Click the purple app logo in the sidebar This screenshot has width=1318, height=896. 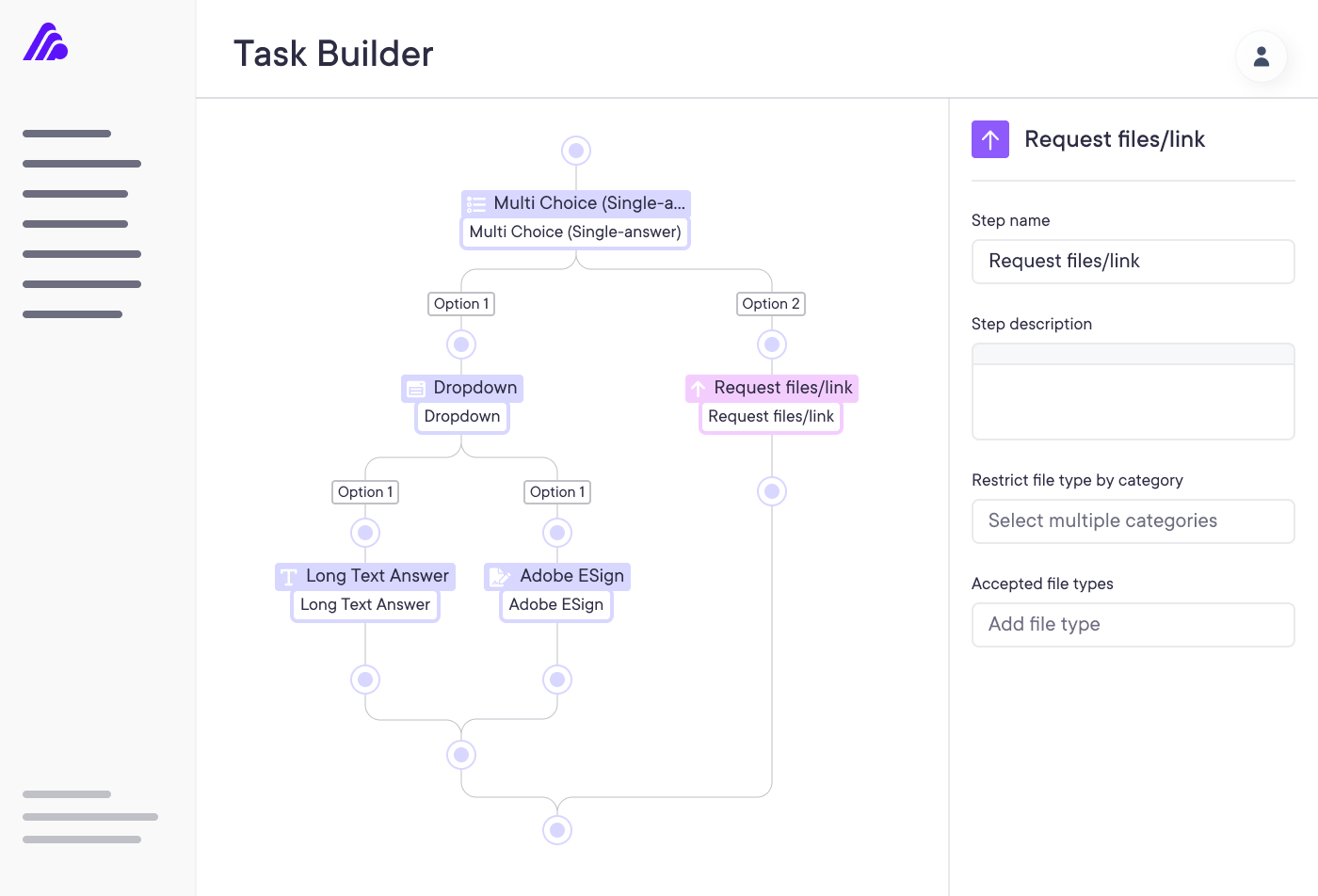[x=45, y=42]
